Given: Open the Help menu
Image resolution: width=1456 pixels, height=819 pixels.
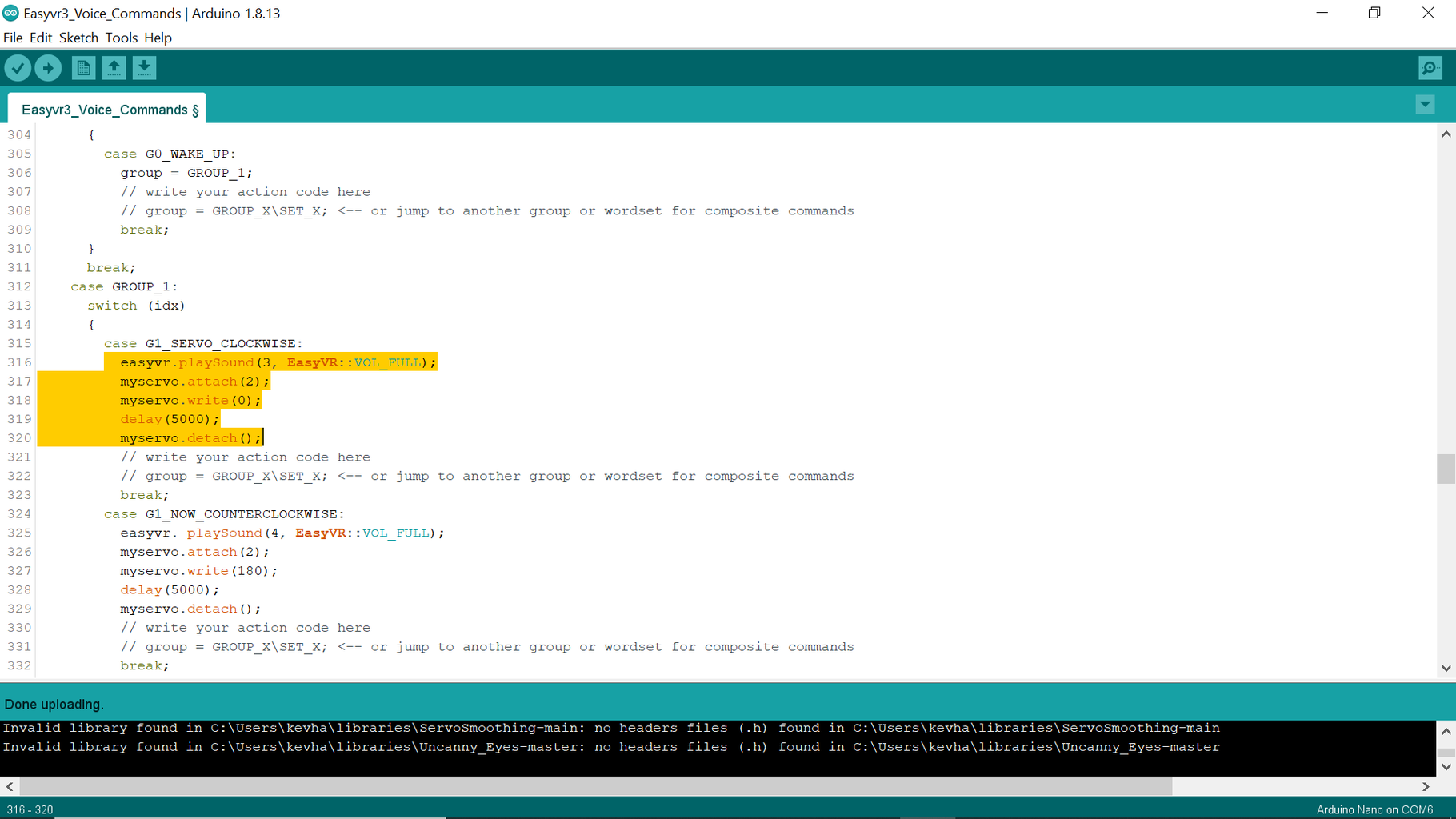Looking at the screenshot, I should [158, 38].
